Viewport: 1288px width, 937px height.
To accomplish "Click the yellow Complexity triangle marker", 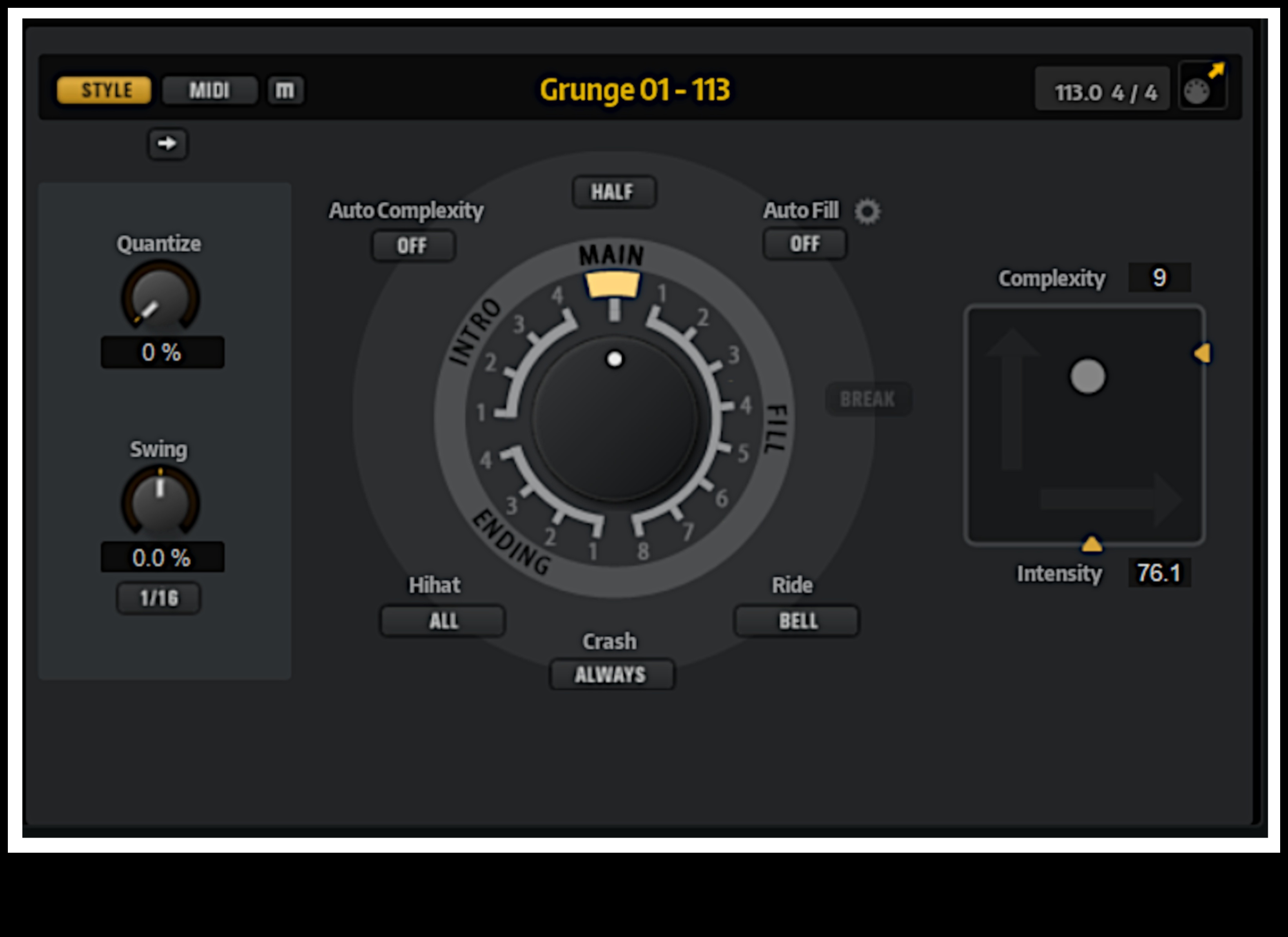I will pyautogui.click(x=1202, y=353).
